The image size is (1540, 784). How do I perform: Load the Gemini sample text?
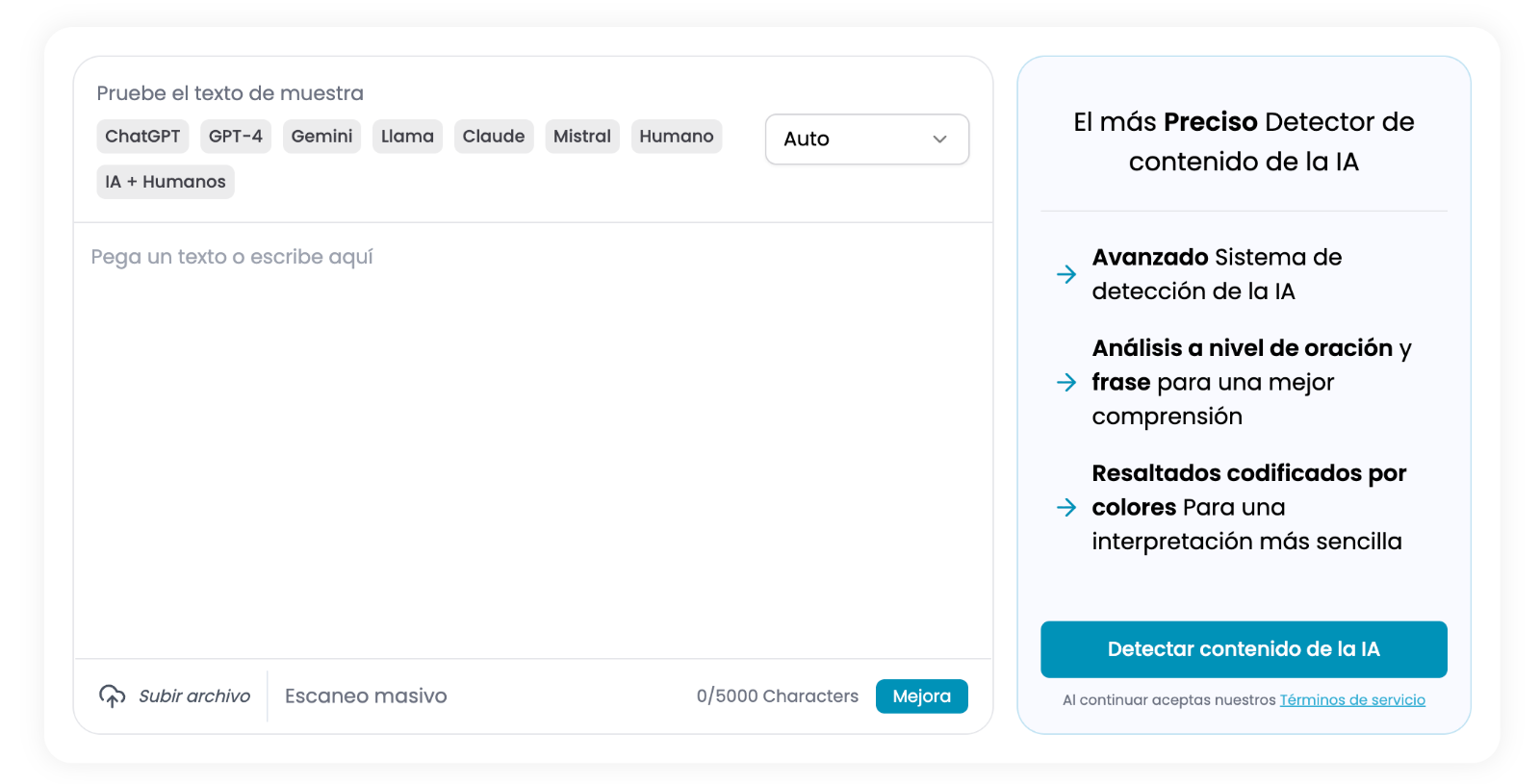pos(321,137)
